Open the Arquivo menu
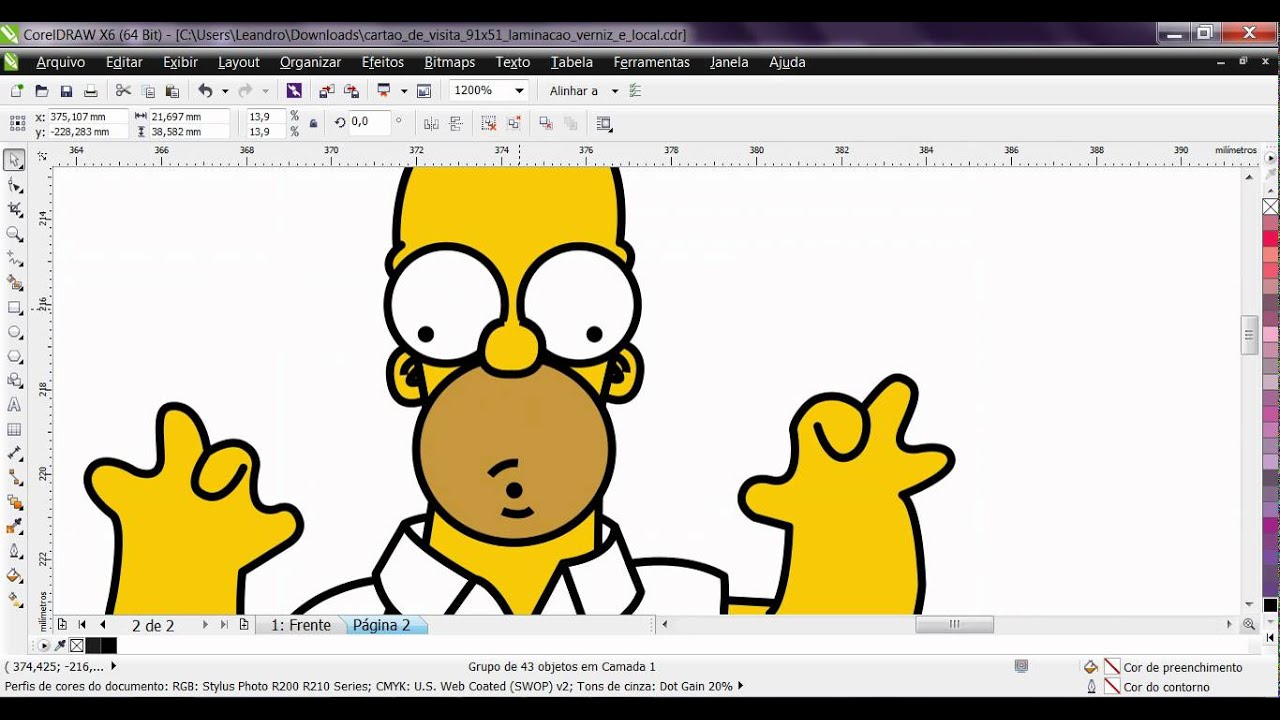 61,62
